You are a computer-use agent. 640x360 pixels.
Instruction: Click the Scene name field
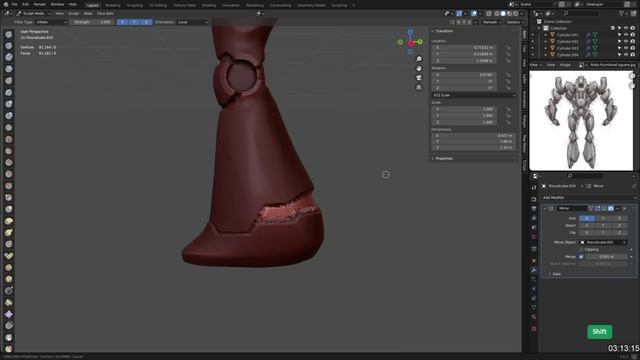[x=536, y=4]
